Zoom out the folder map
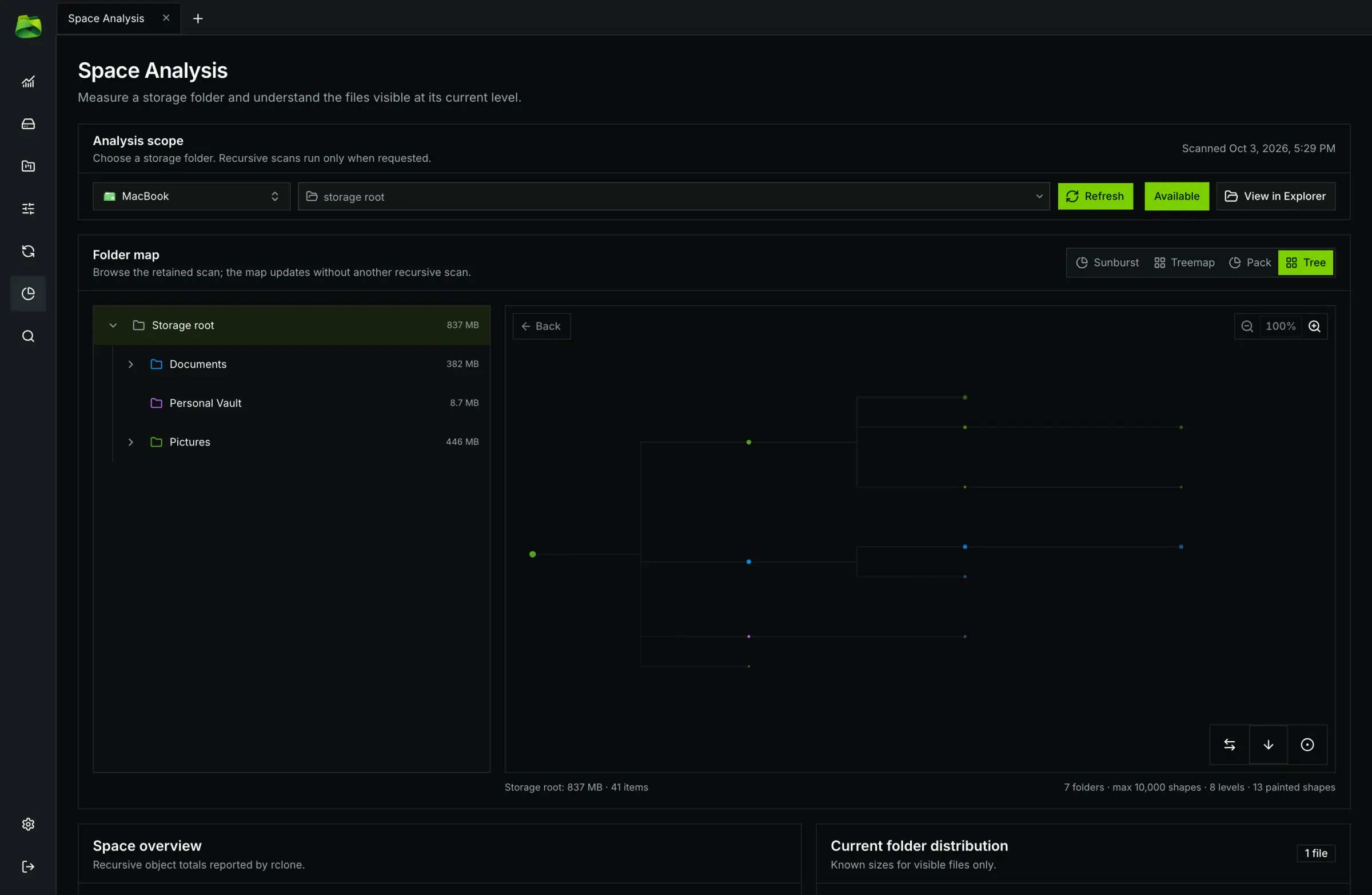 (1247, 327)
